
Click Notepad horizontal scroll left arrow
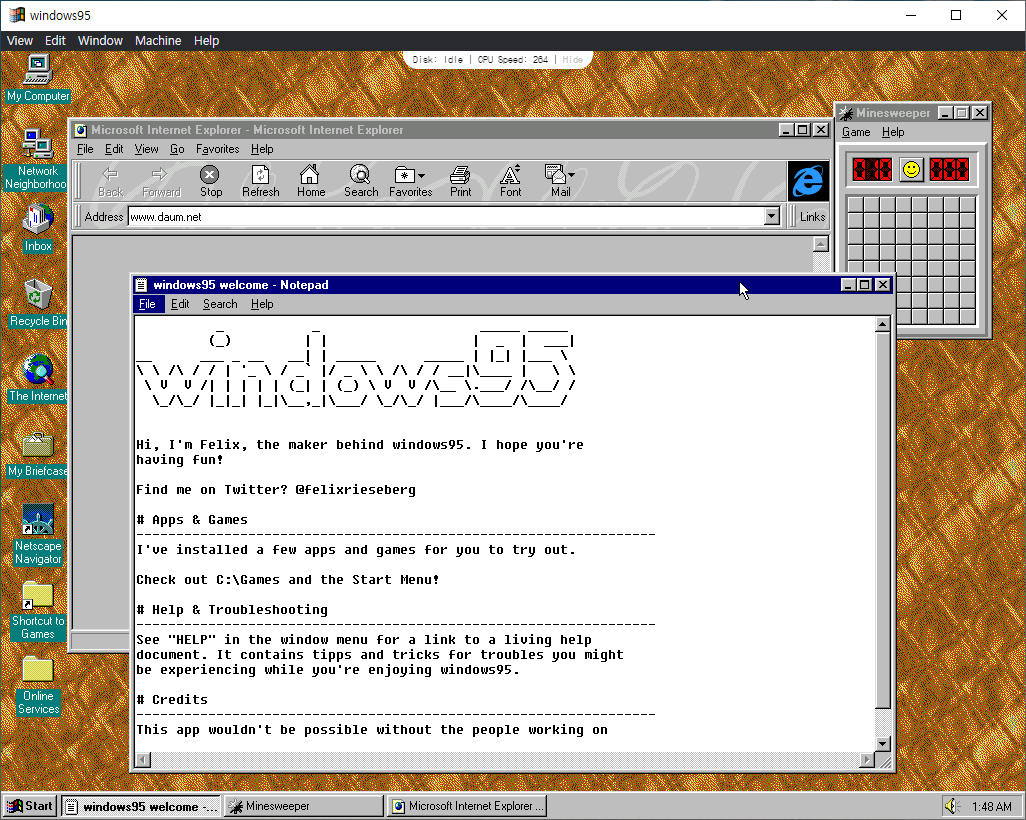click(143, 760)
